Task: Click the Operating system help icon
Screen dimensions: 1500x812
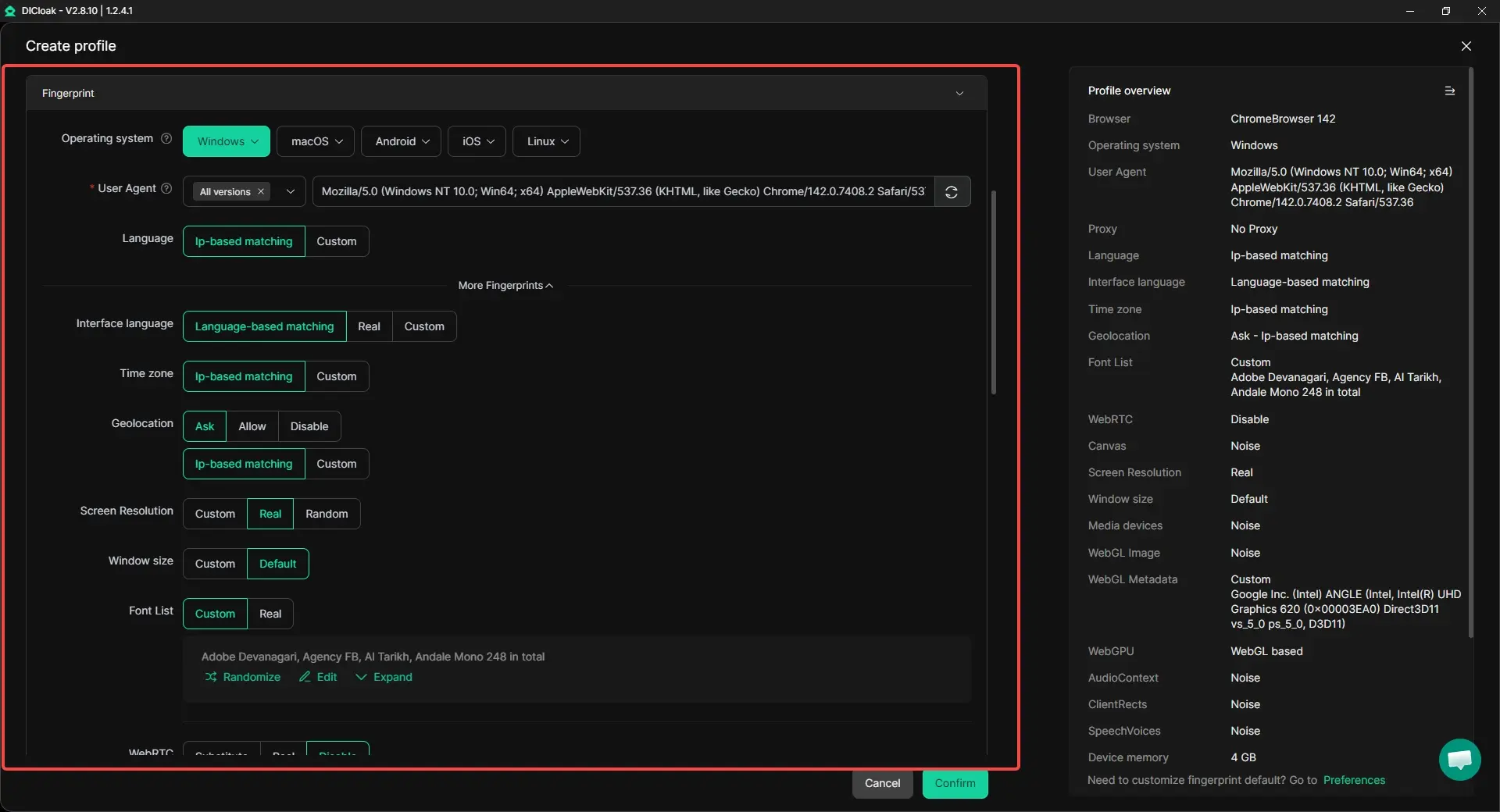Action: 166,139
